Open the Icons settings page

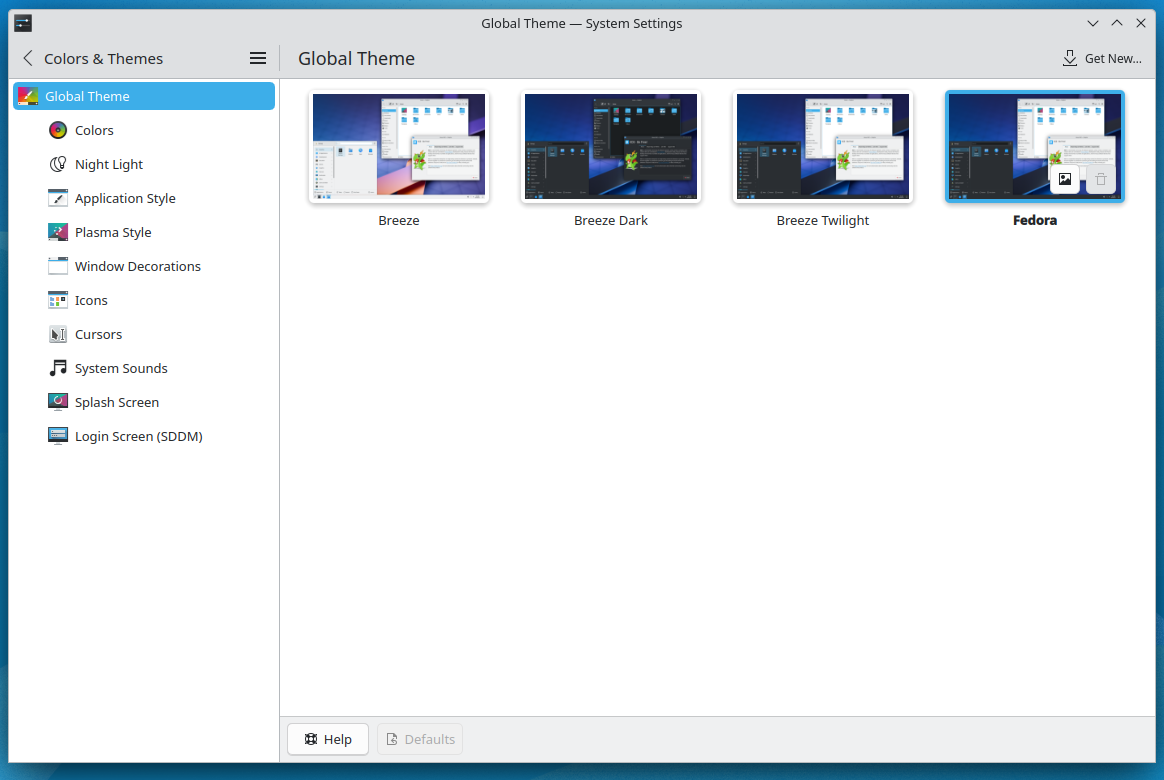click(144, 301)
